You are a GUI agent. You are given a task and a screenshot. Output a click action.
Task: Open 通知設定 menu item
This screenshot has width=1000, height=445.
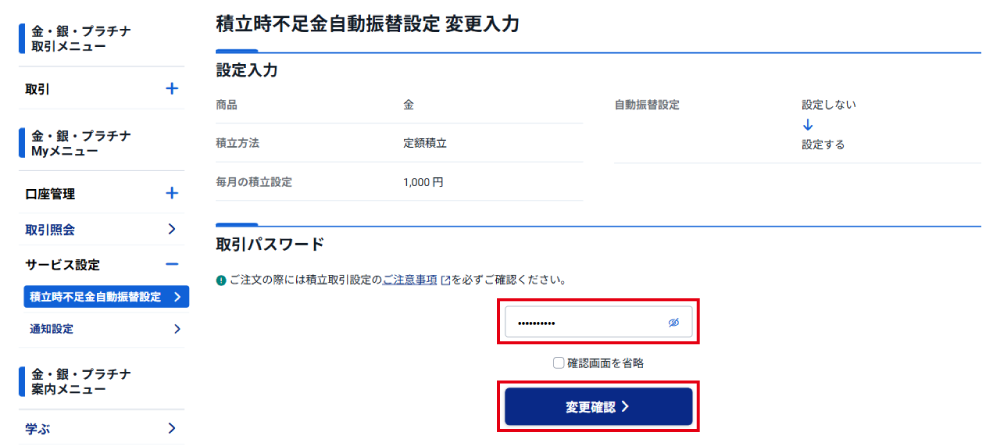(52, 329)
